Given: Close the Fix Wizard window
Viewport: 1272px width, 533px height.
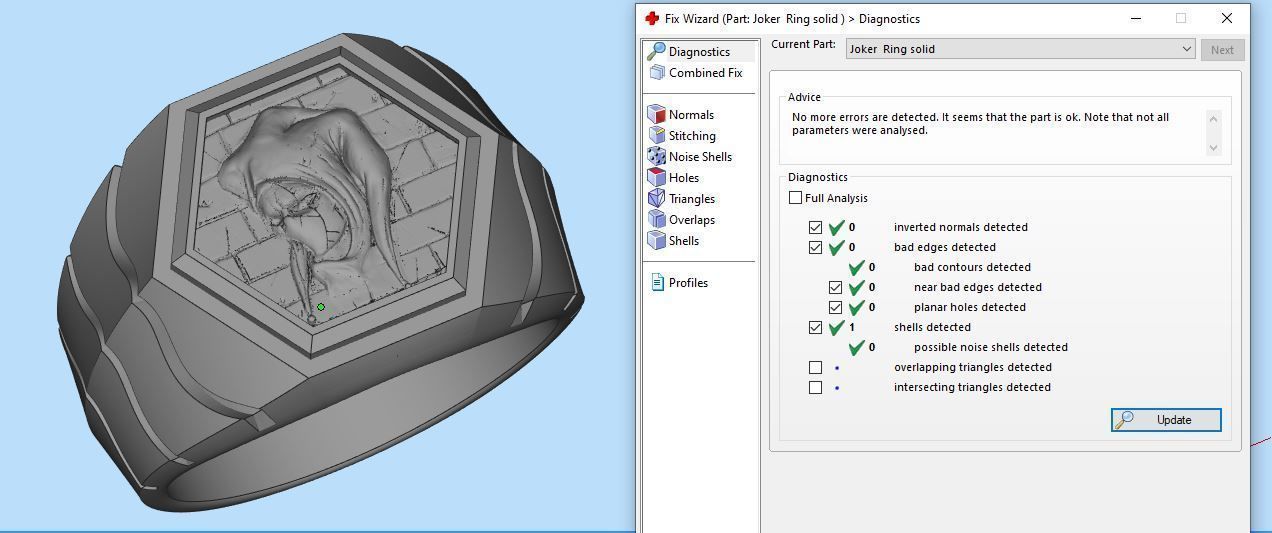Looking at the screenshot, I should (1227, 18).
